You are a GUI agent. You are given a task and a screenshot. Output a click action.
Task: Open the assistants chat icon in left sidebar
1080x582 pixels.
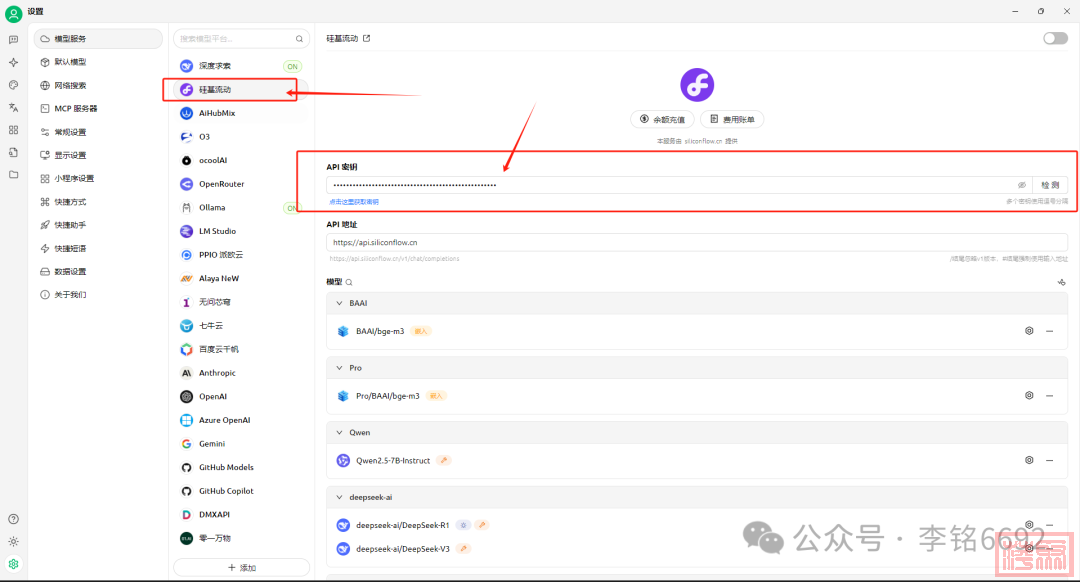tap(13, 39)
